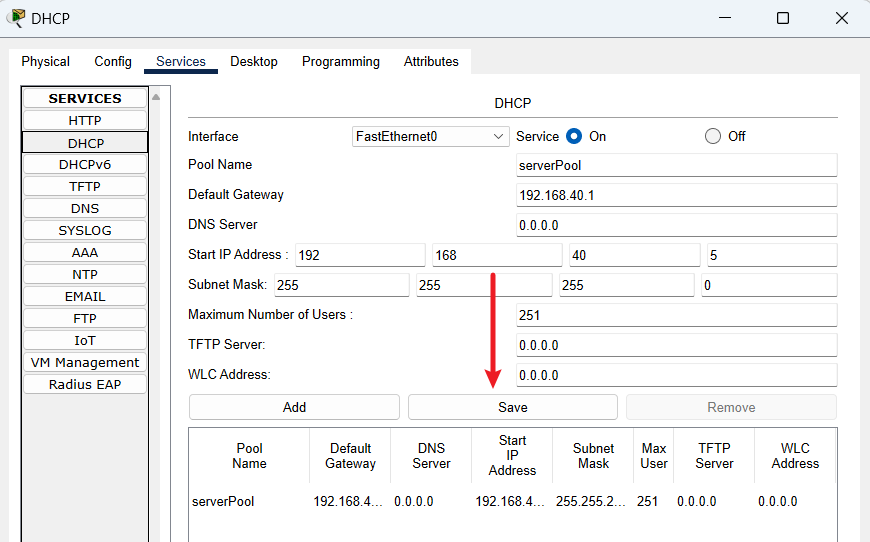Edit Subnet Mask third octet field
This screenshot has width=870, height=542.
(x=627, y=285)
